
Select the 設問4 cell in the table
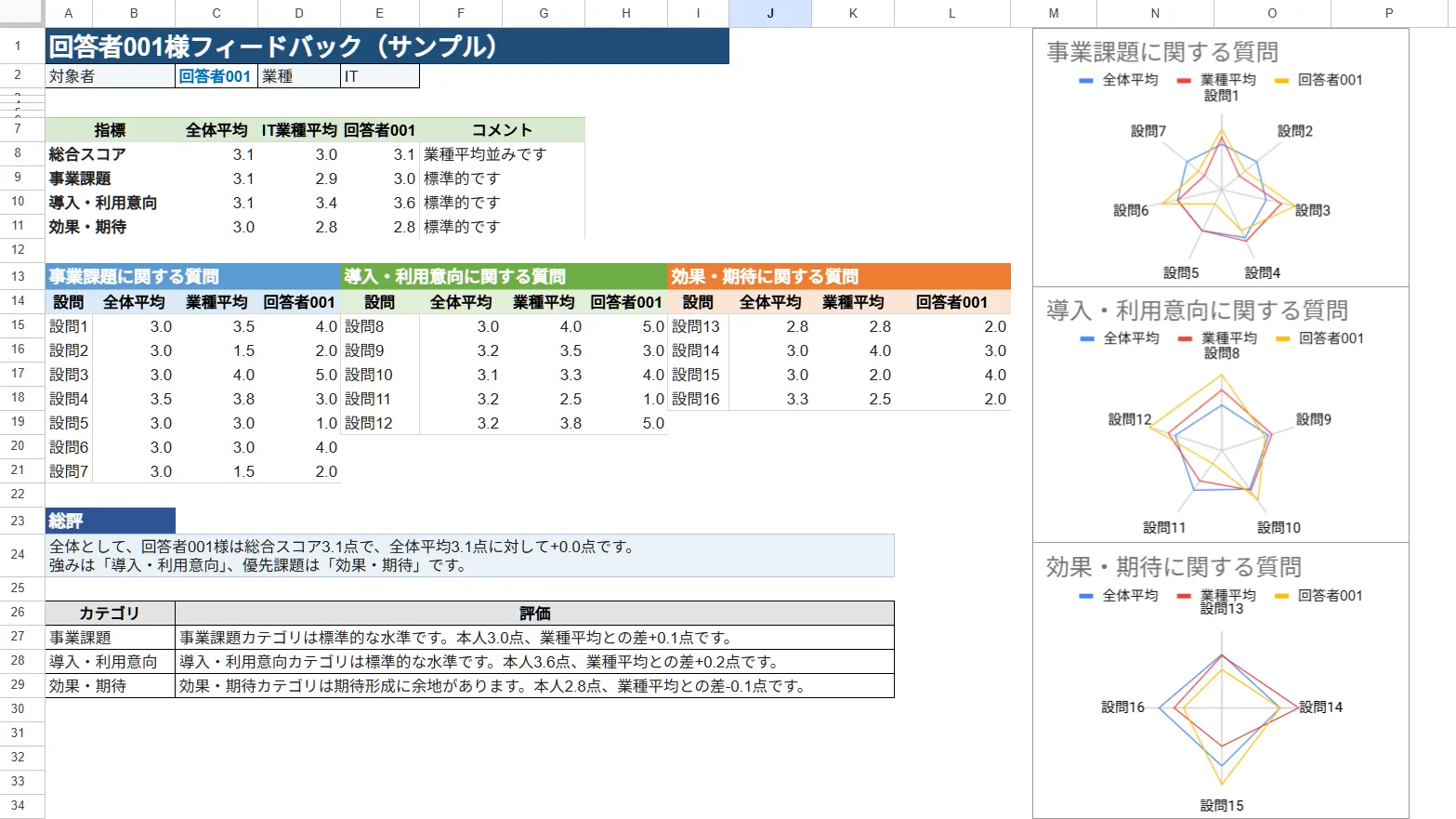pos(69,399)
